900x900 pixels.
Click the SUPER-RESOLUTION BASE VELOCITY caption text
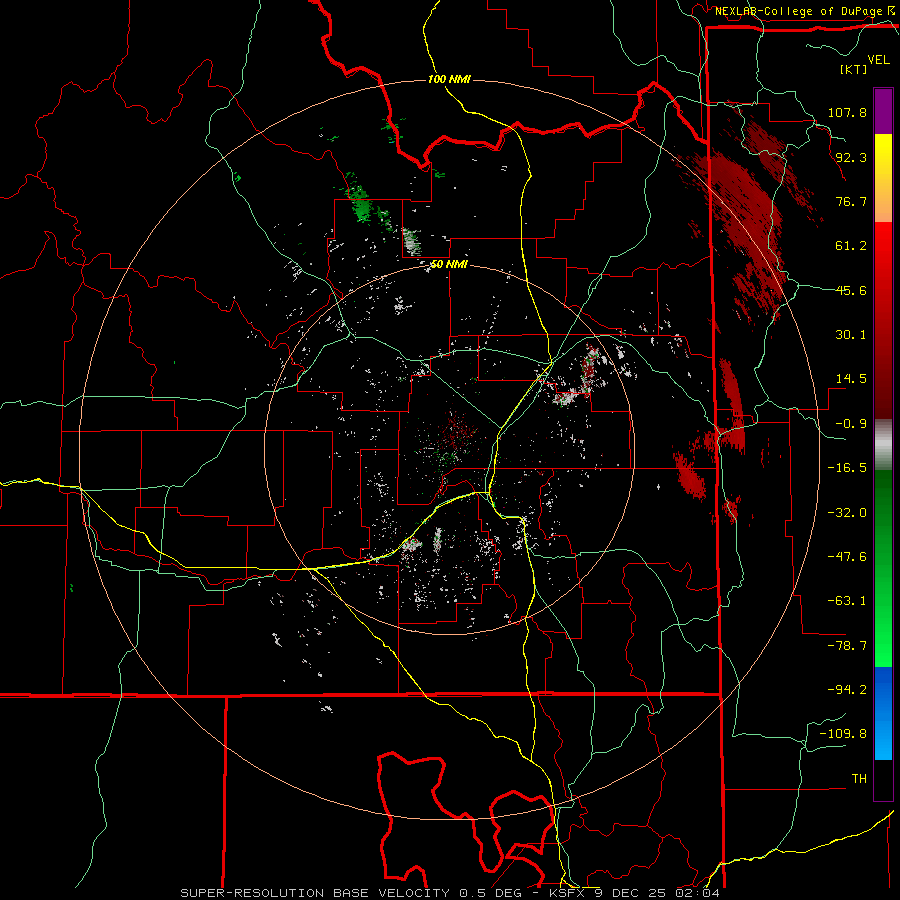[x=315, y=893]
